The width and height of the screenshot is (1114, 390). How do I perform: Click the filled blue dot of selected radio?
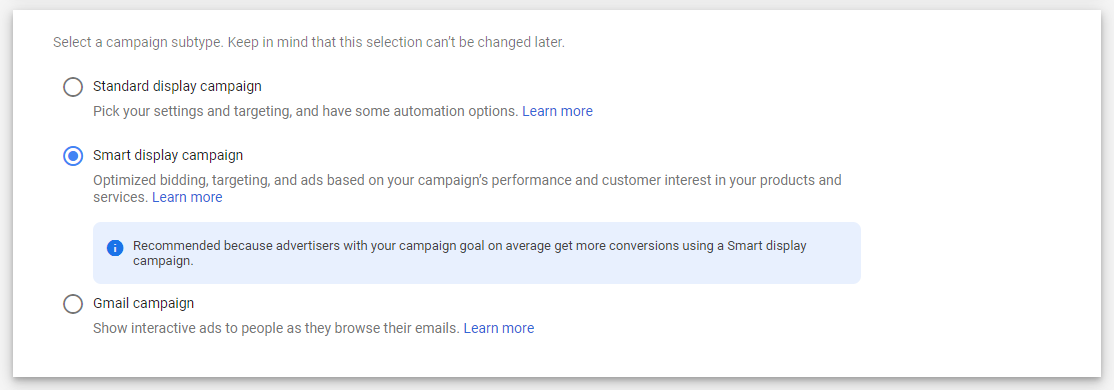point(72,156)
